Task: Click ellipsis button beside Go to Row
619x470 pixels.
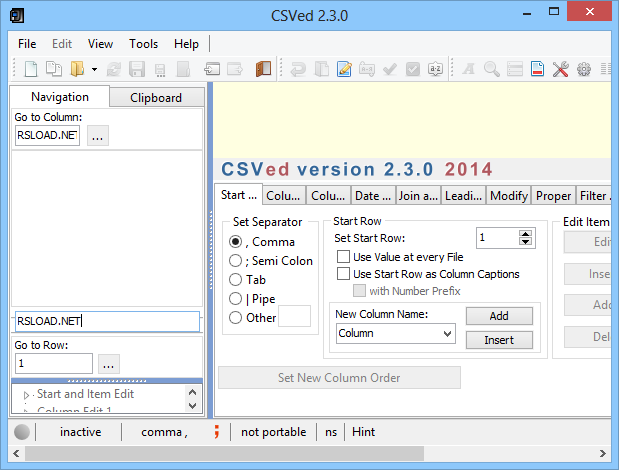Action: click(x=109, y=364)
